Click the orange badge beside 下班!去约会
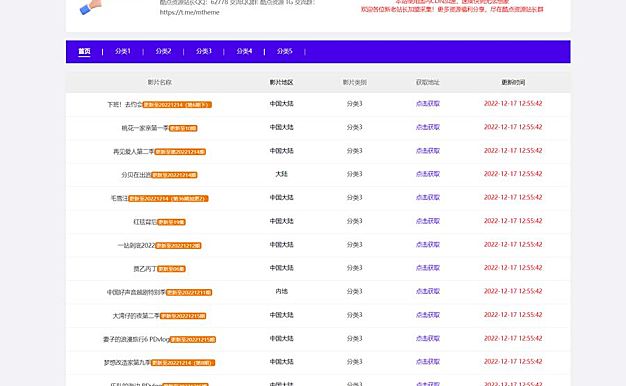Image resolution: width=626 pixels, height=386 pixels. (x=177, y=105)
